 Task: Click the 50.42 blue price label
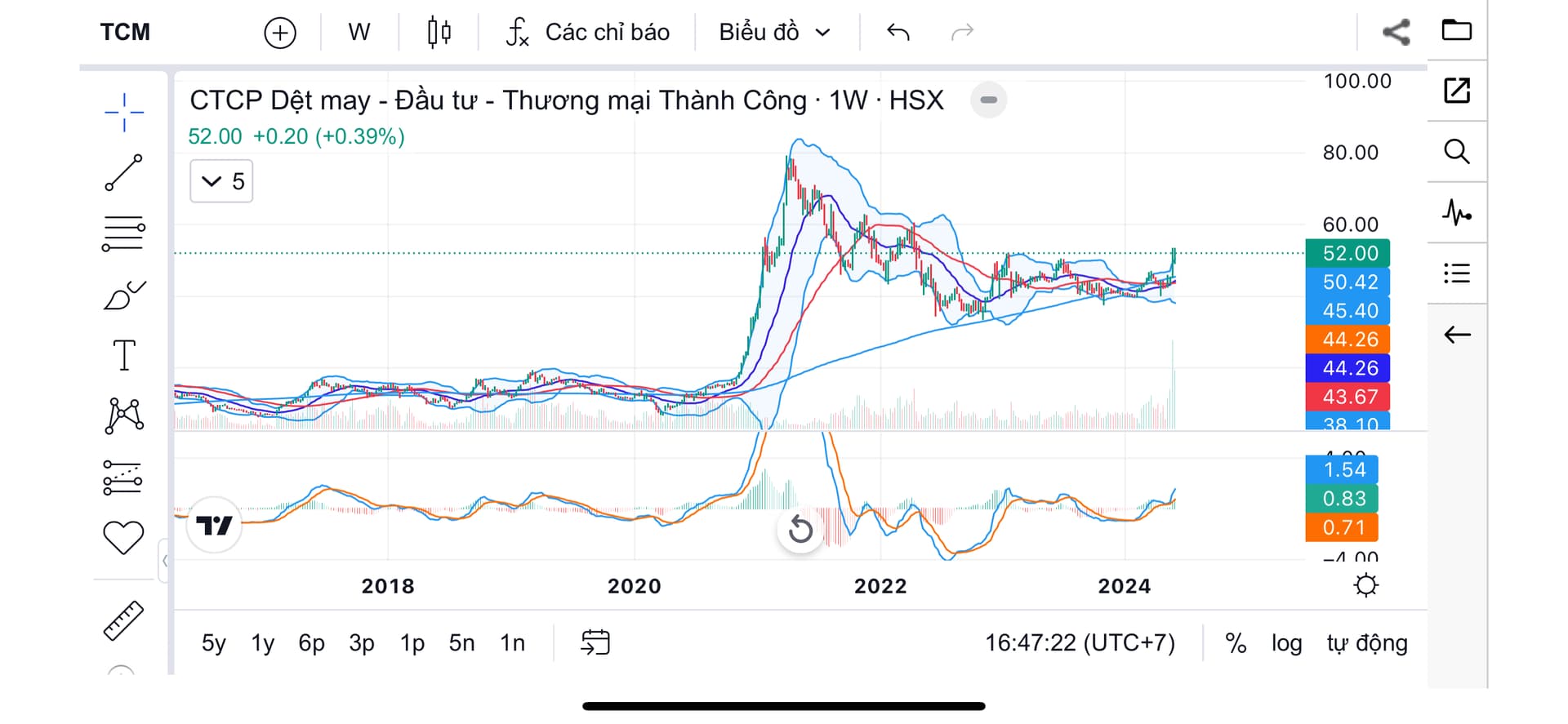(1347, 282)
